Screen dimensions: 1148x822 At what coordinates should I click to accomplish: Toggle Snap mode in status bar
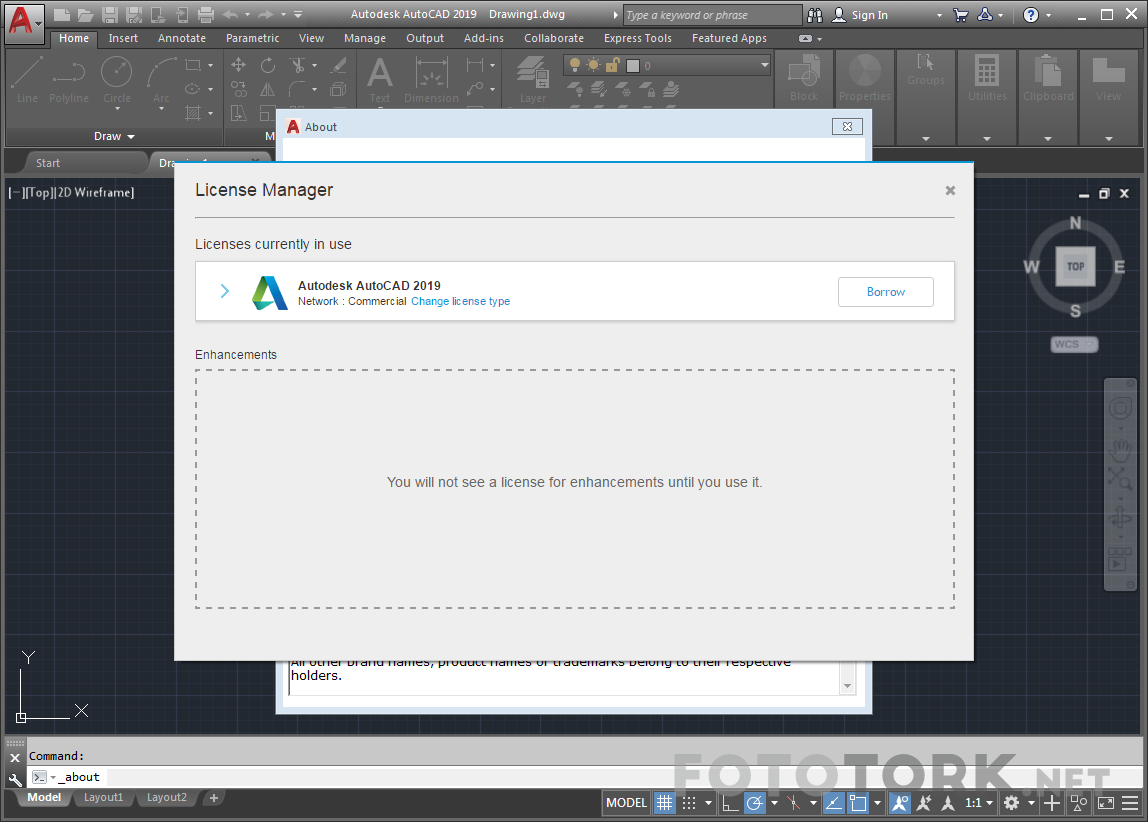(x=689, y=803)
